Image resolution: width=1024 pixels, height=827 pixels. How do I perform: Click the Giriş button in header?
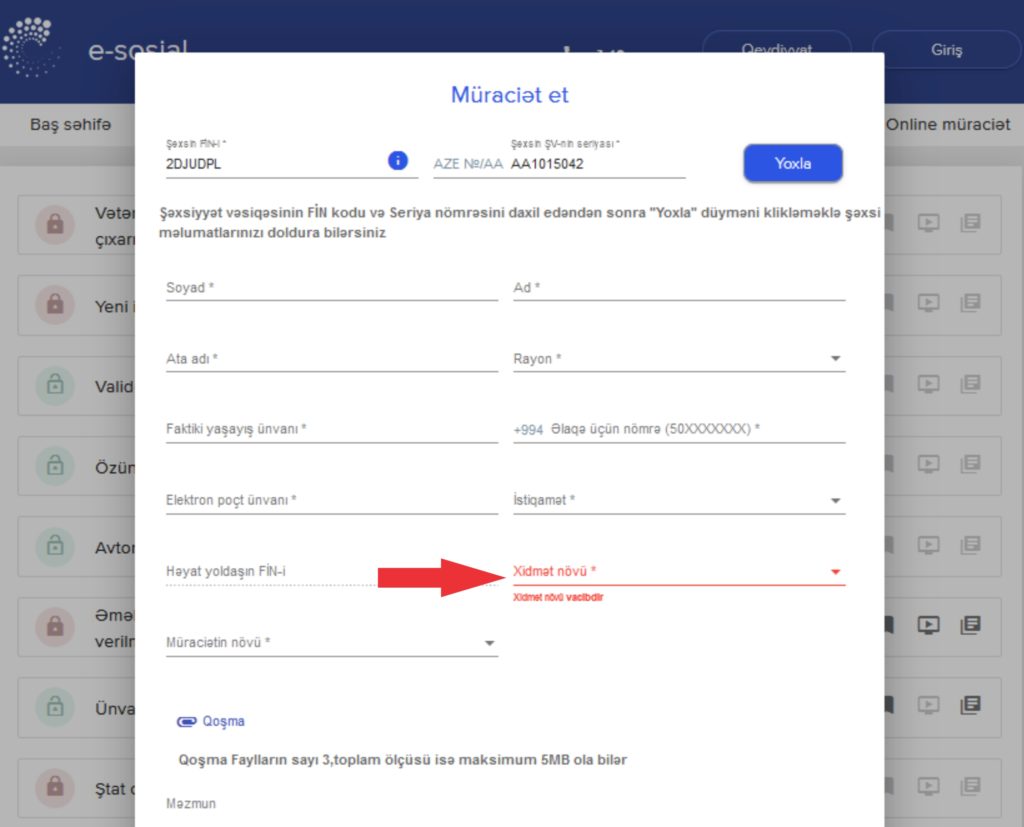pos(946,50)
